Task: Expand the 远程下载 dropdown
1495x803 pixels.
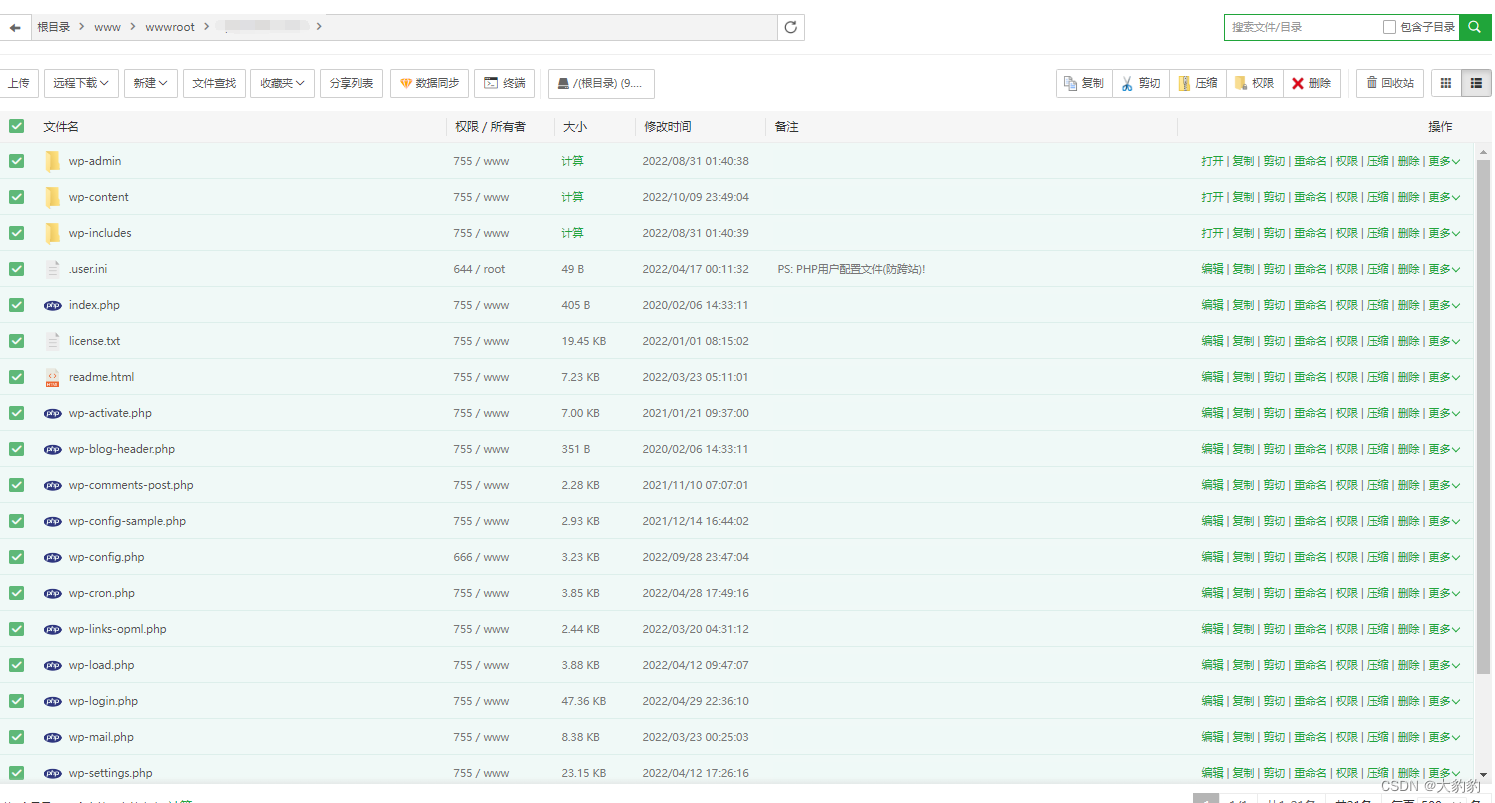Action: click(82, 84)
